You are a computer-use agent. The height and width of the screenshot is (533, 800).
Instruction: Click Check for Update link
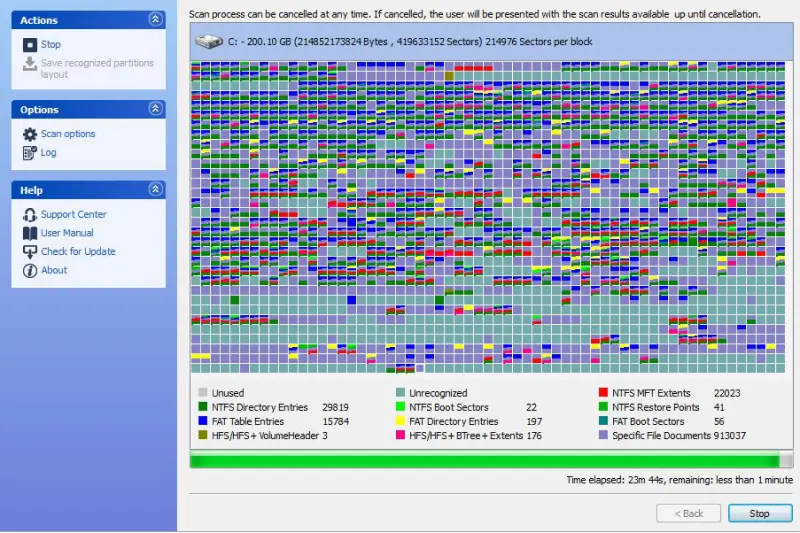coord(78,251)
